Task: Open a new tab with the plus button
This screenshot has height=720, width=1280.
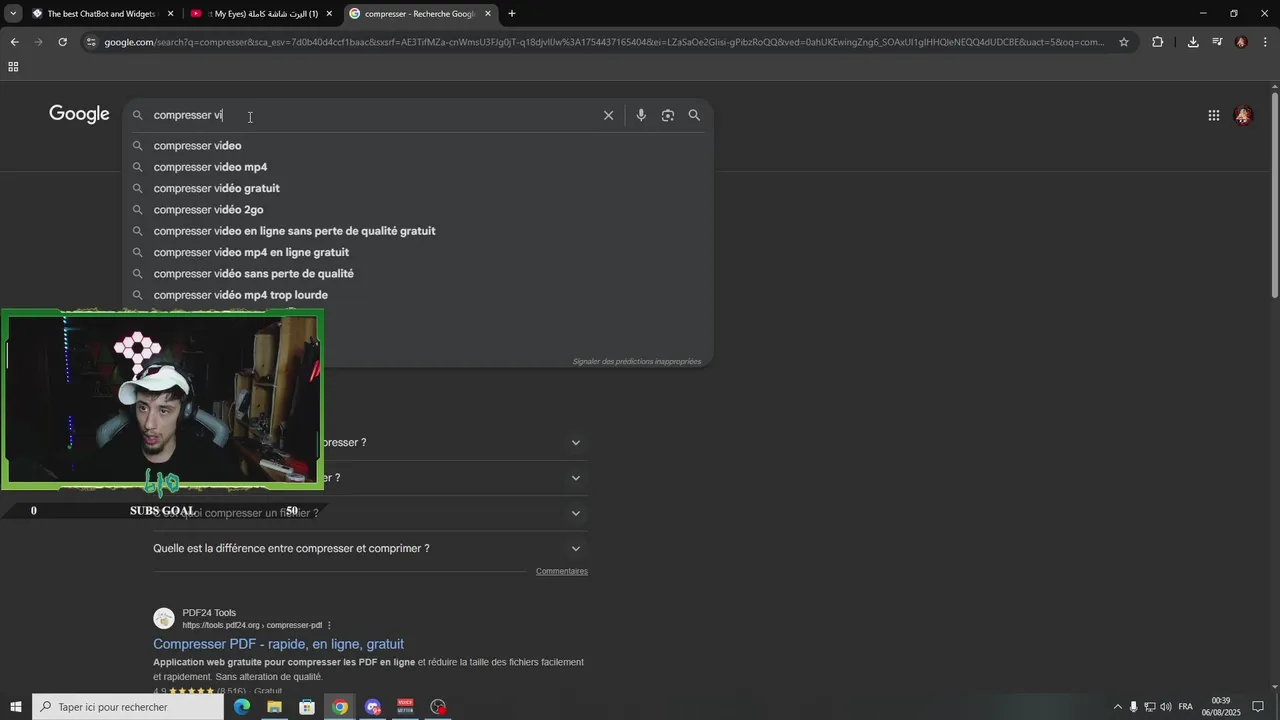Action: click(x=512, y=14)
